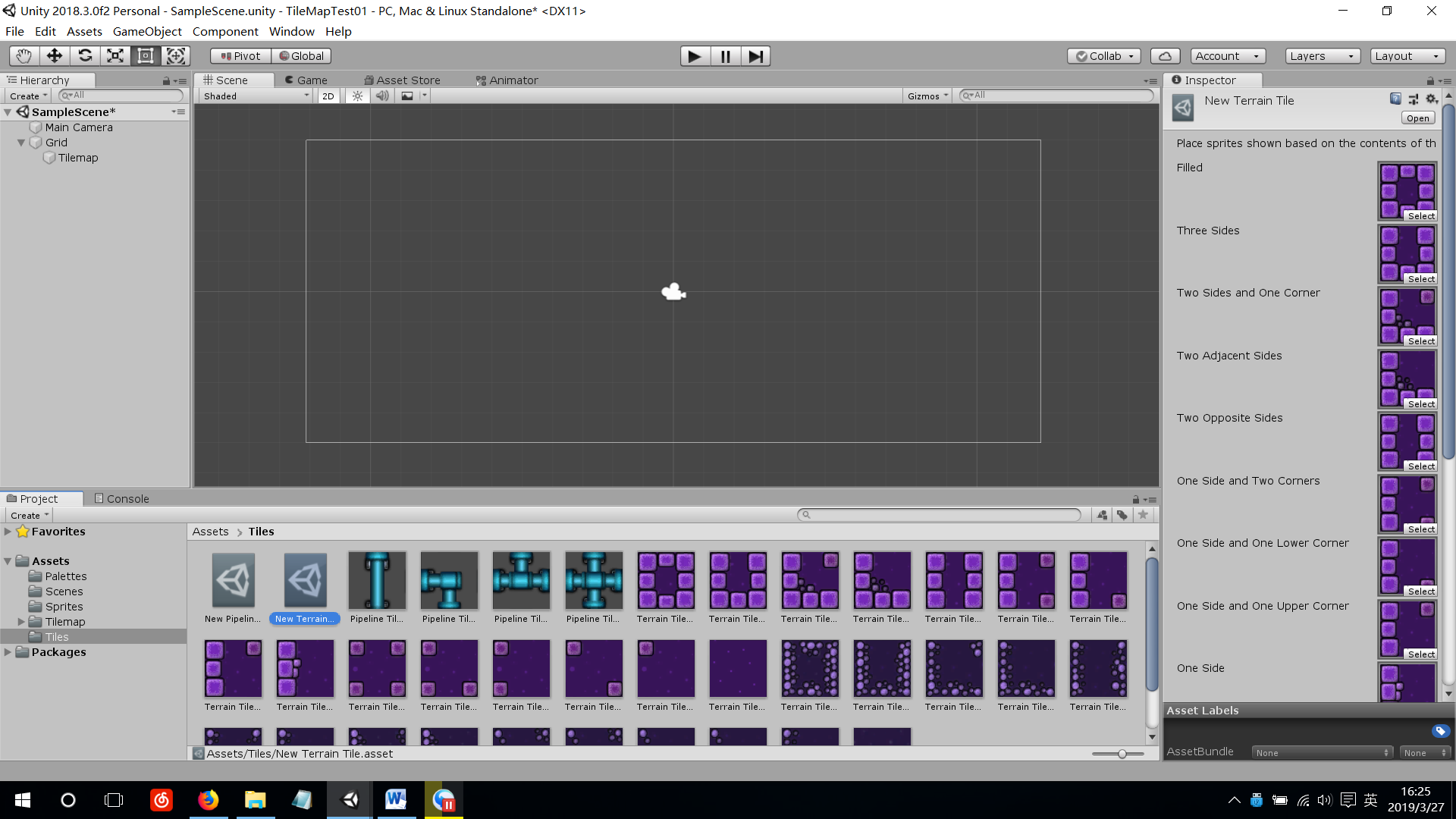Image resolution: width=1456 pixels, height=819 pixels.
Task: Select the Hand tool in toolbar
Action: pos(24,56)
